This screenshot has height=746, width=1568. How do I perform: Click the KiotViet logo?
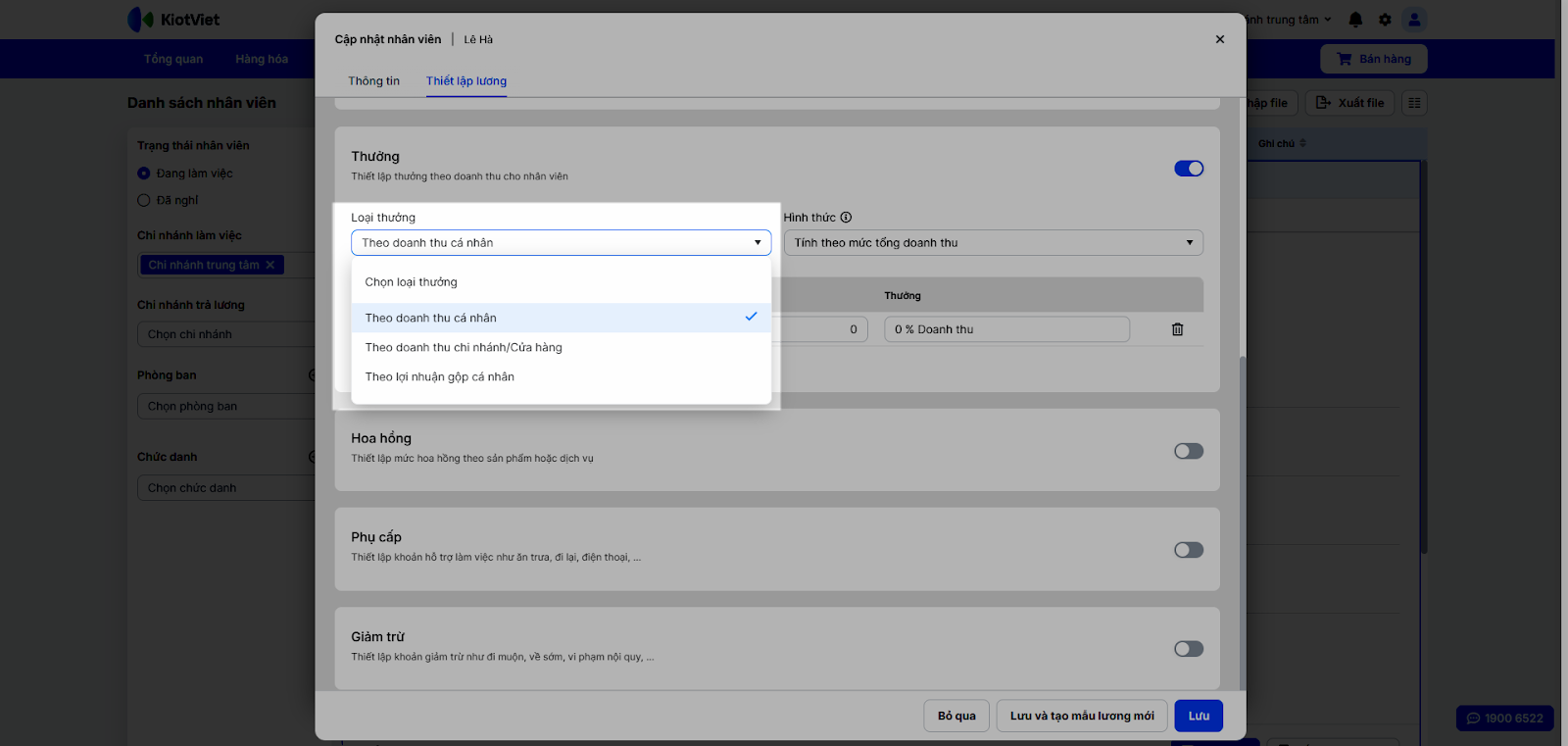coord(174,20)
